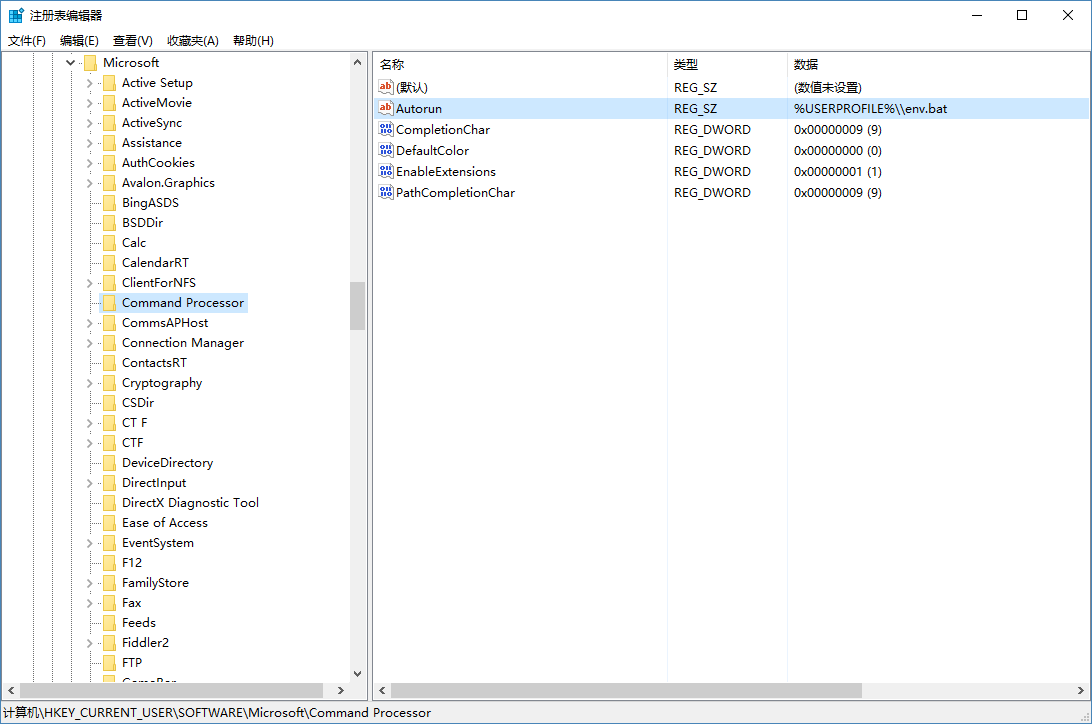
Task: Expand the FTP key
Action: pos(90,662)
